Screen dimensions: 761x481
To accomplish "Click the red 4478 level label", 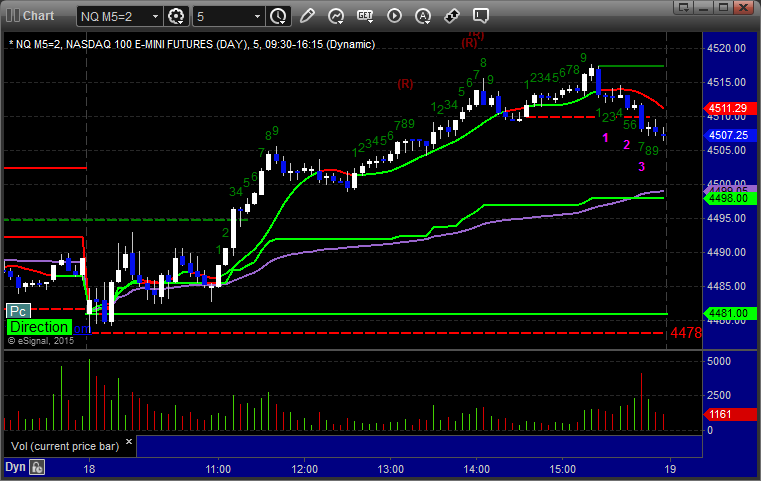I will pos(686,333).
